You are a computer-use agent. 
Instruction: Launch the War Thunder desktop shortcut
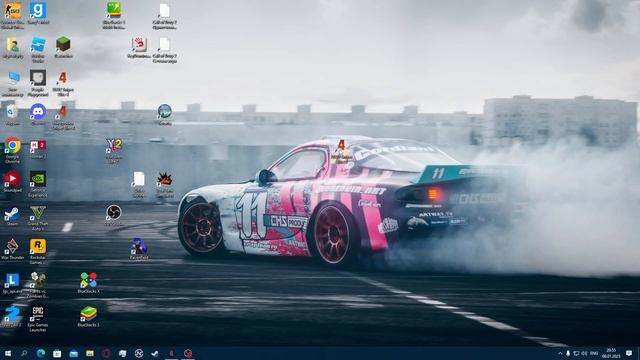pyautogui.click(x=13, y=246)
